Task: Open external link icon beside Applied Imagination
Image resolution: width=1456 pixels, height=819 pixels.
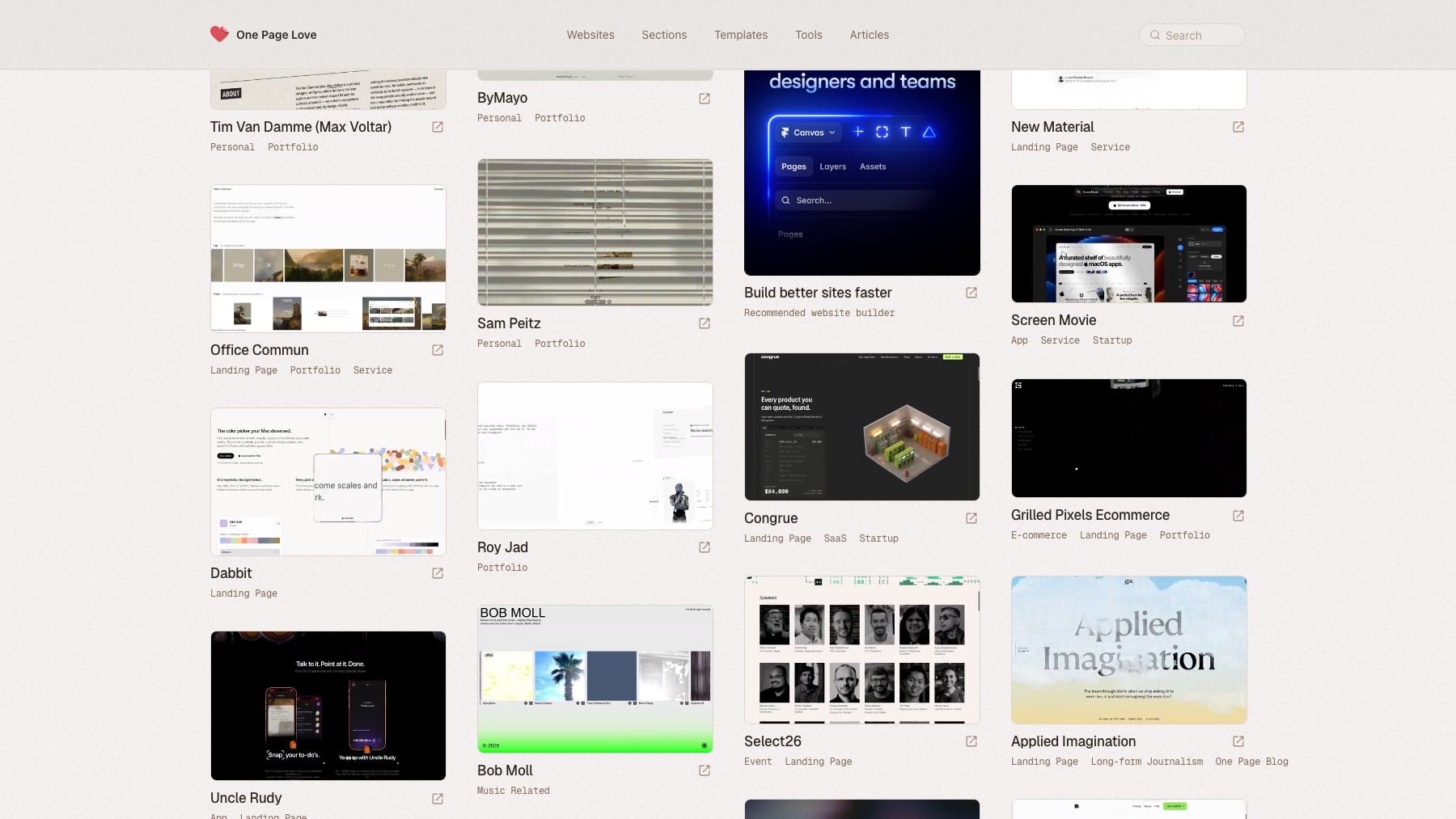Action: [x=1238, y=741]
